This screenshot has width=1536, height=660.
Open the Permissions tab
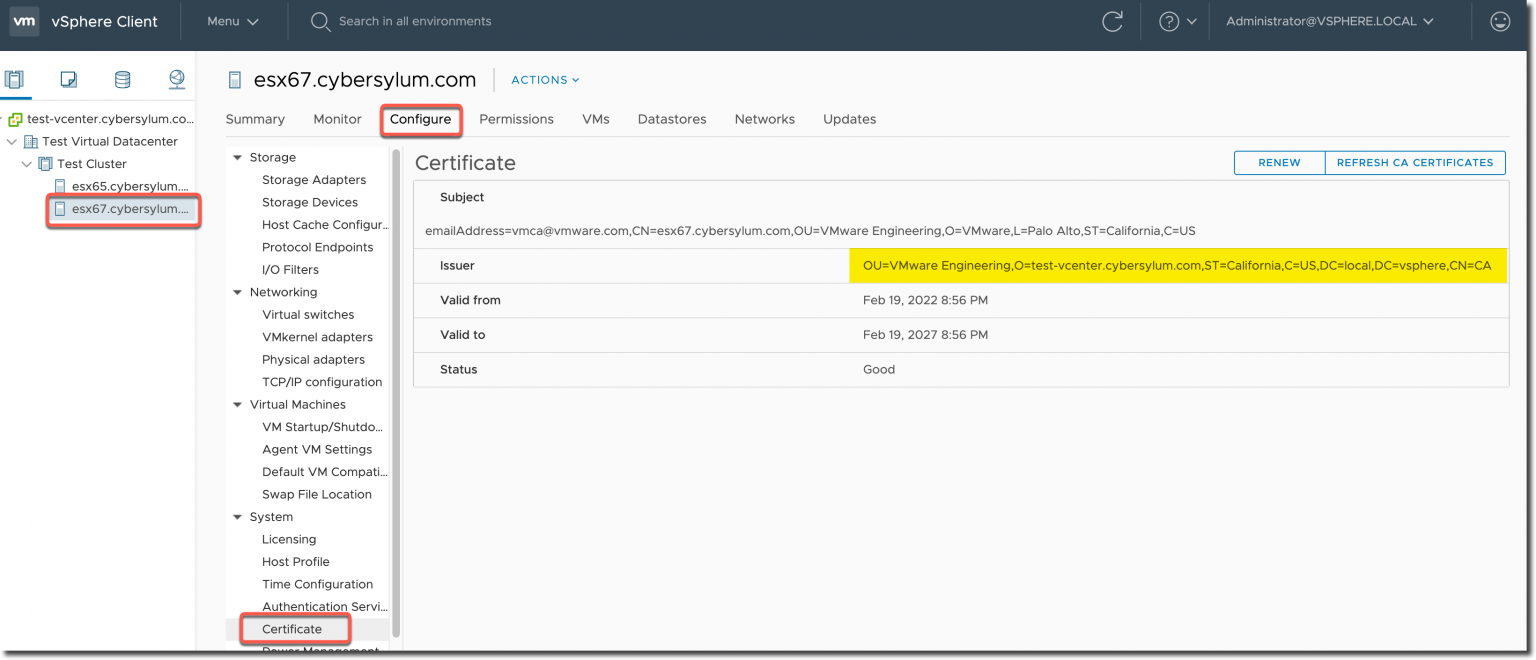[x=516, y=119]
